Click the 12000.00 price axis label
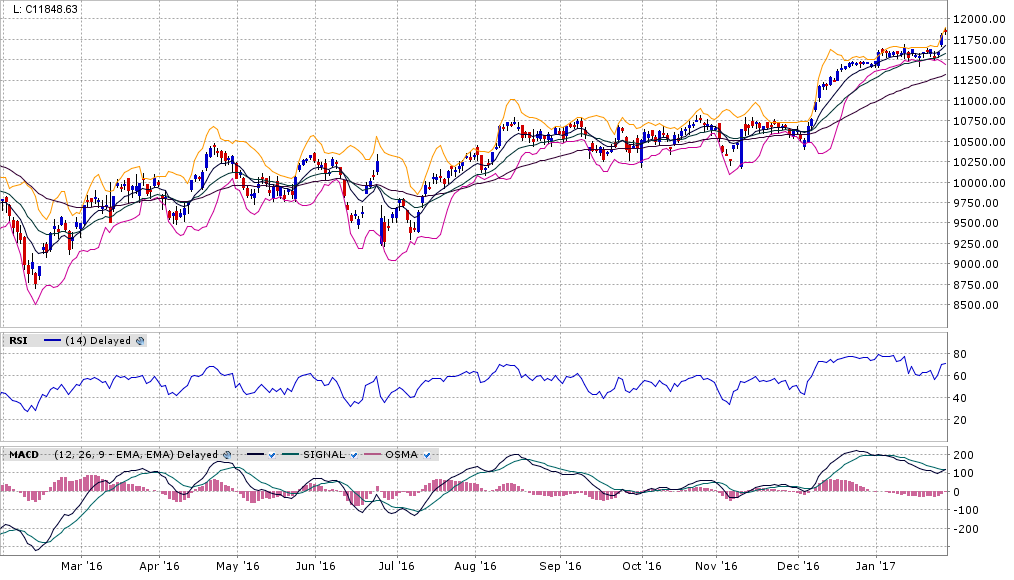 tap(978, 20)
